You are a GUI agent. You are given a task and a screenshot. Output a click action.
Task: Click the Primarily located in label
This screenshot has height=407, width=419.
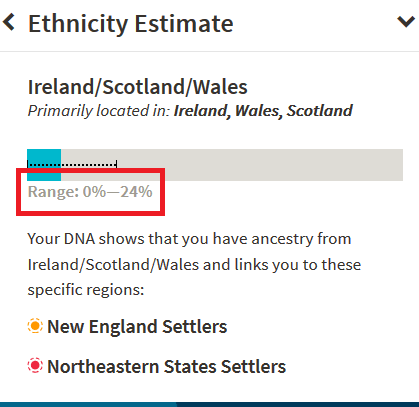point(99,111)
